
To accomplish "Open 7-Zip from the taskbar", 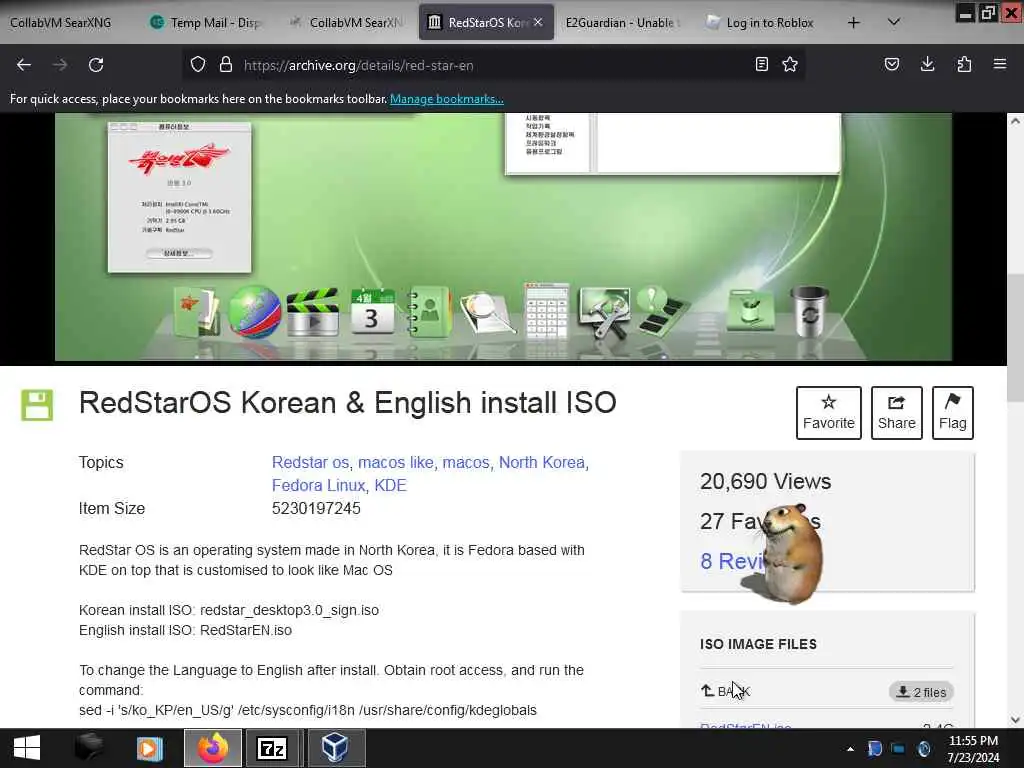I will 272,748.
